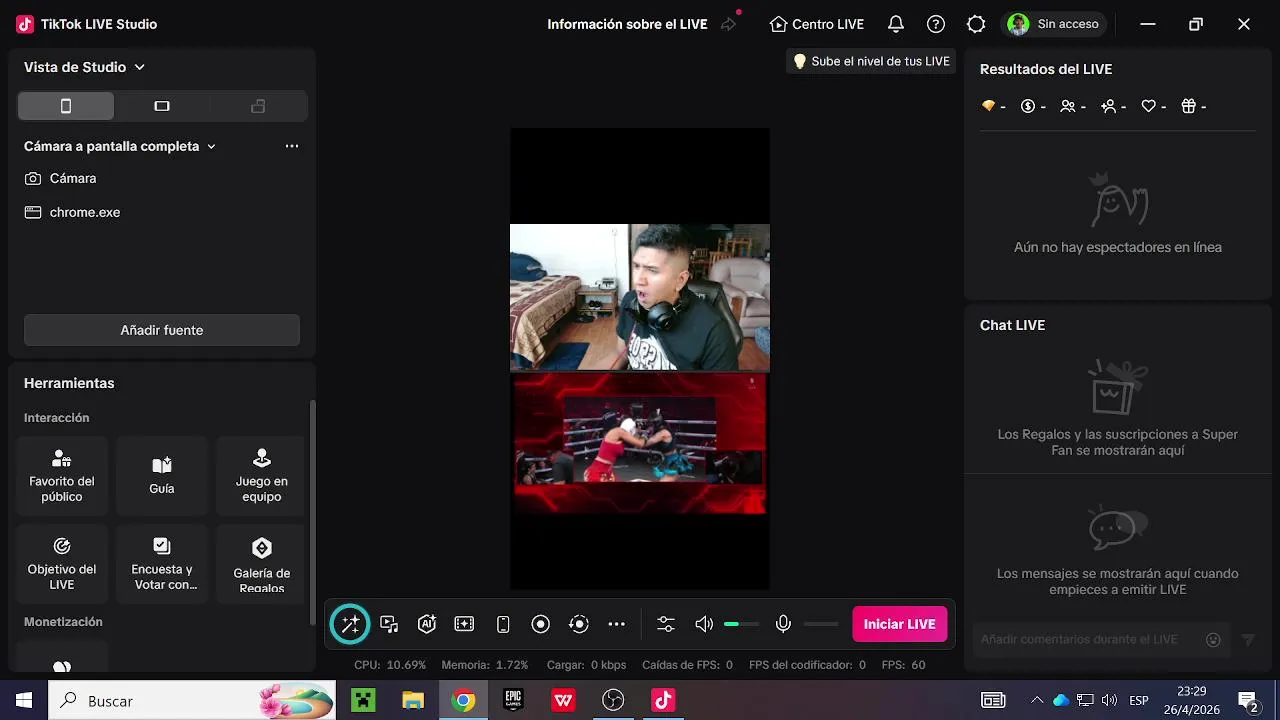
Task: Open Favorito del público tool
Action: 62,476
